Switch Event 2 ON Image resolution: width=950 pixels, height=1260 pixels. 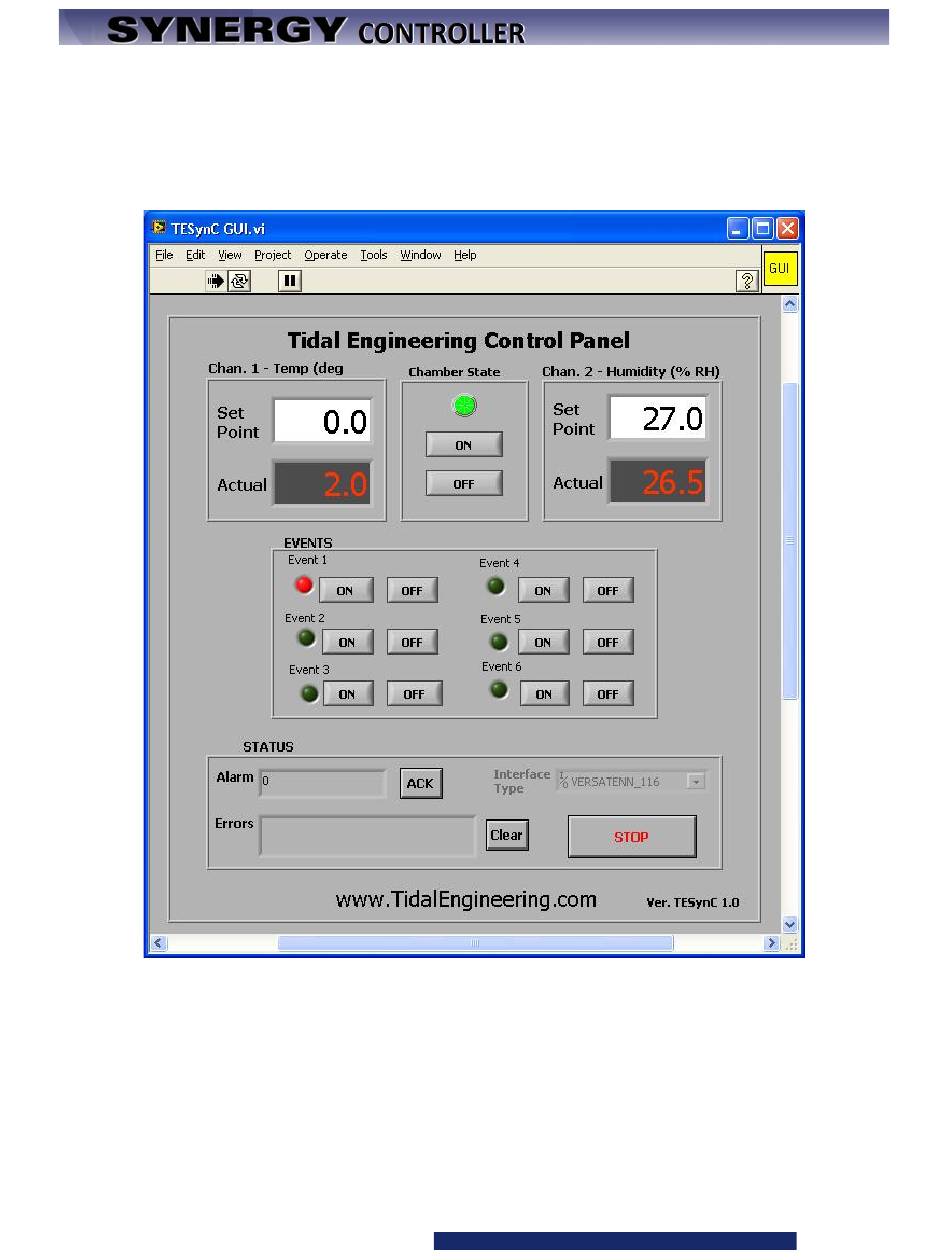pyautogui.click(x=347, y=642)
